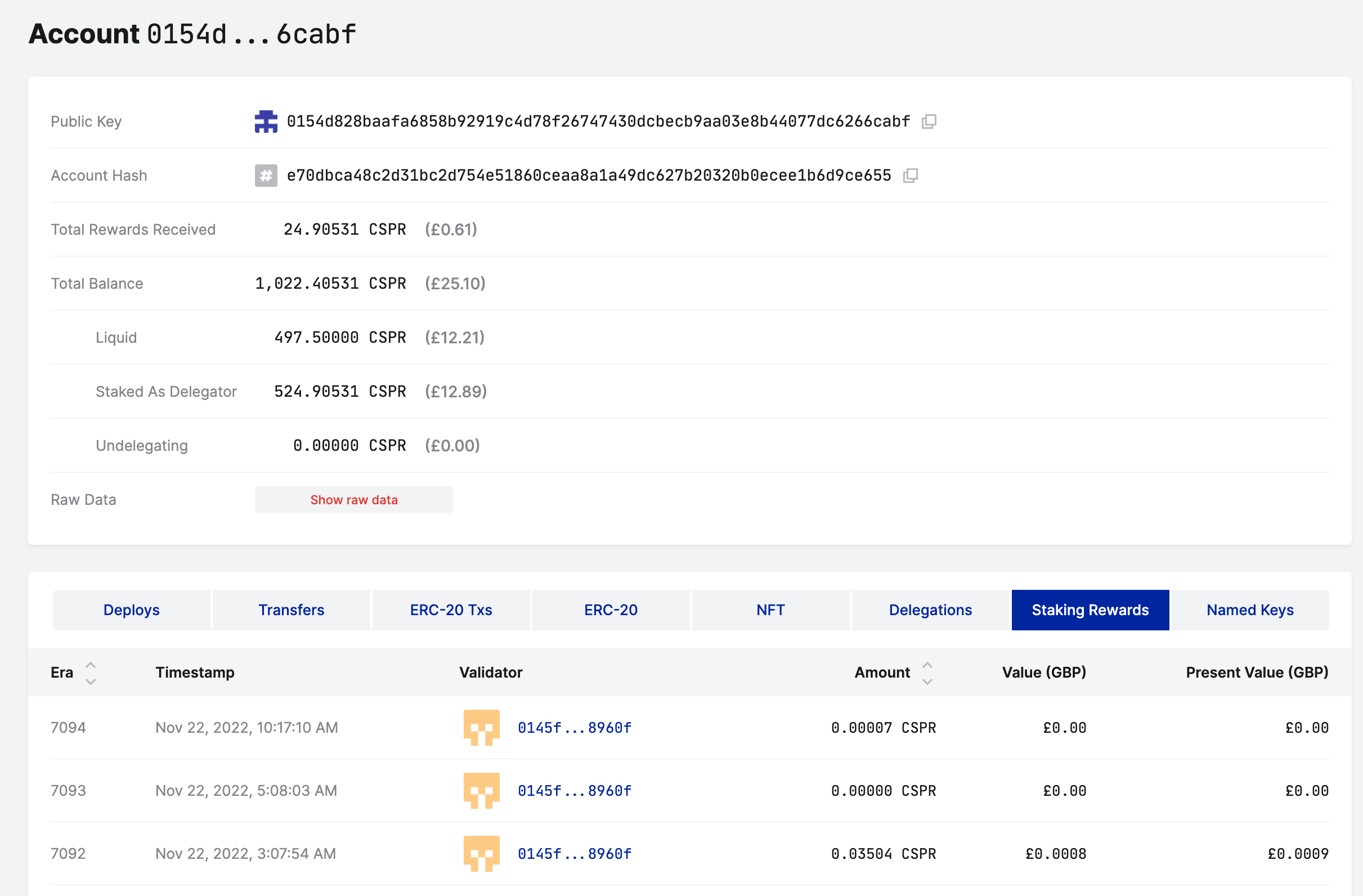Click validator avatar in era 7094 row

tap(481, 728)
